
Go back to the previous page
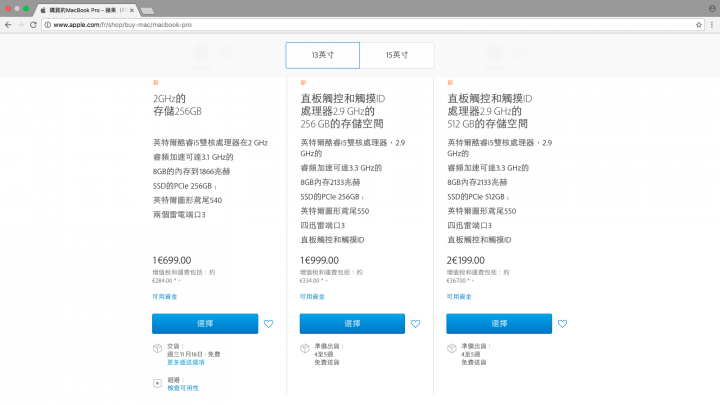point(8,25)
